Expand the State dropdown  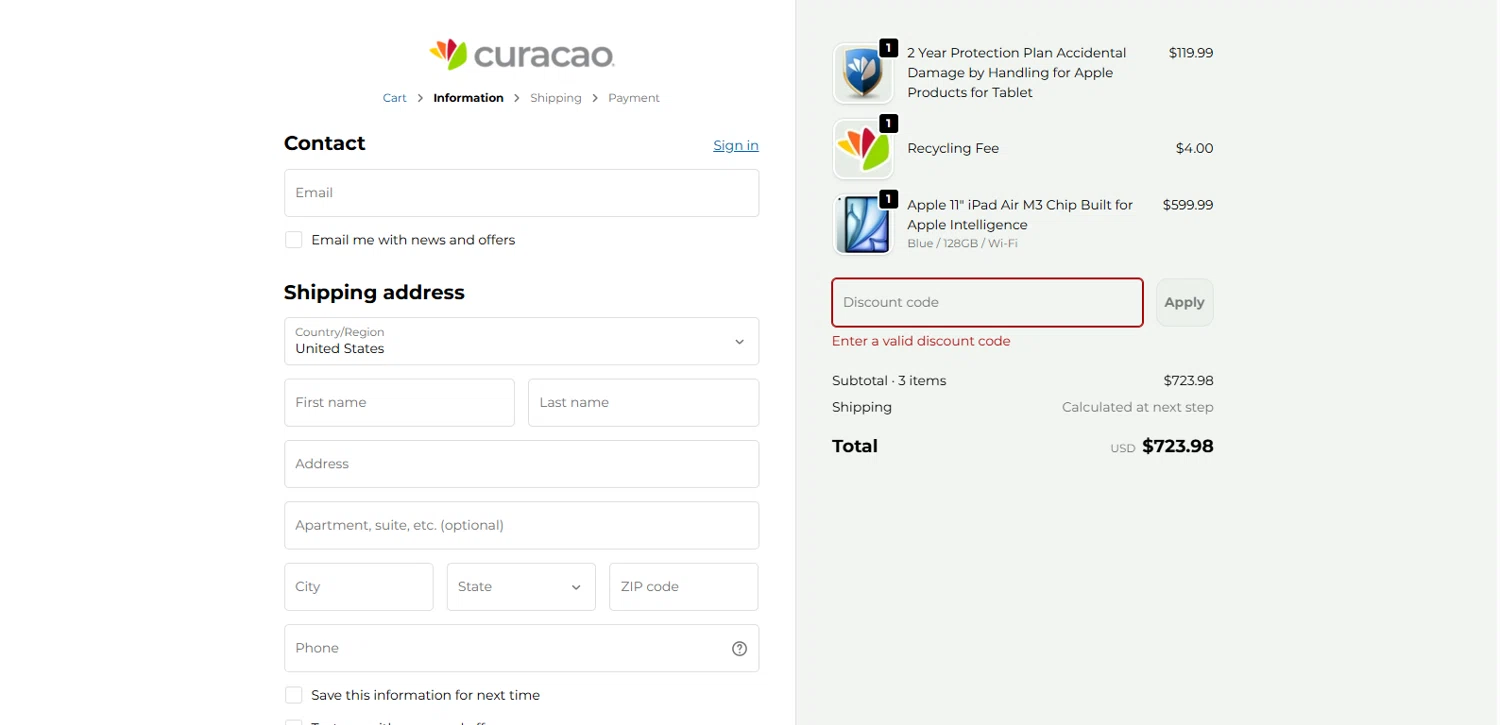click(x=521, y=587)
